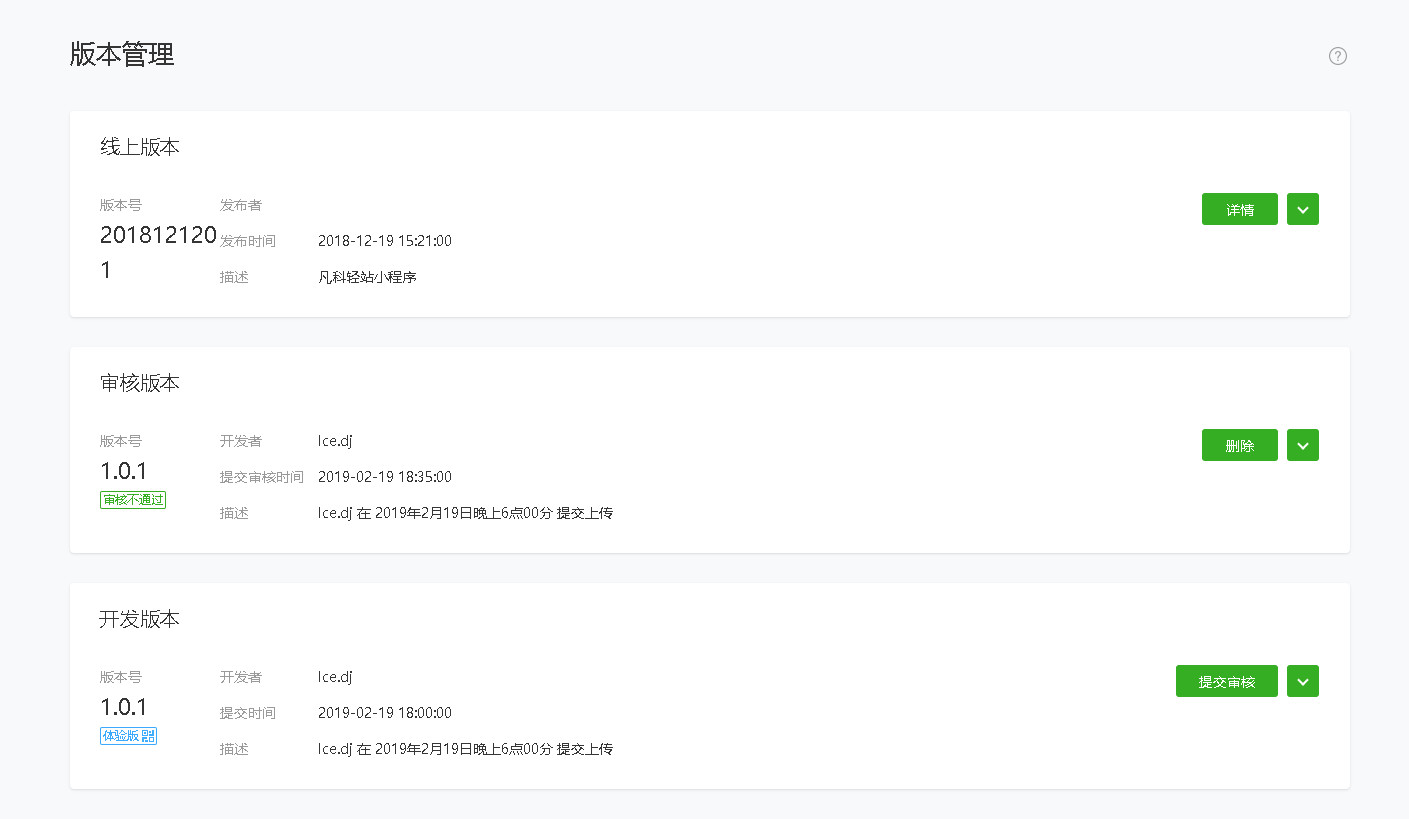Expand dropdown arrow next to 详情
1409x819 pixels.
(1302, 209)
